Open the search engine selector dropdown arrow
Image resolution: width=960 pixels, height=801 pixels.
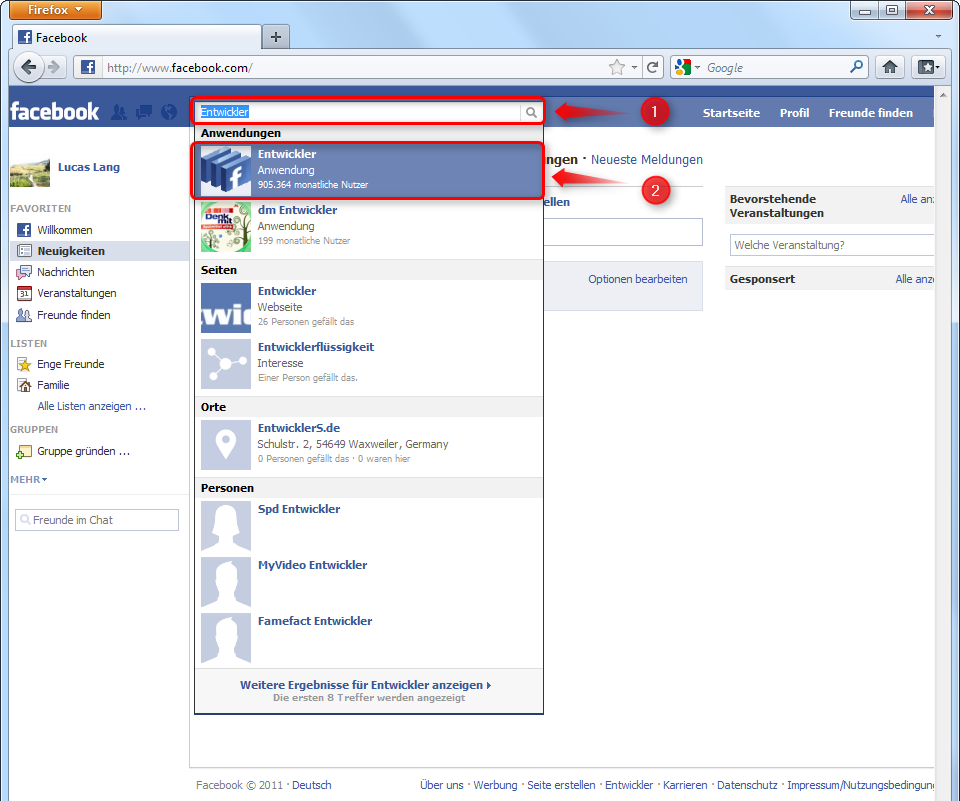click(x=697, y=67)
